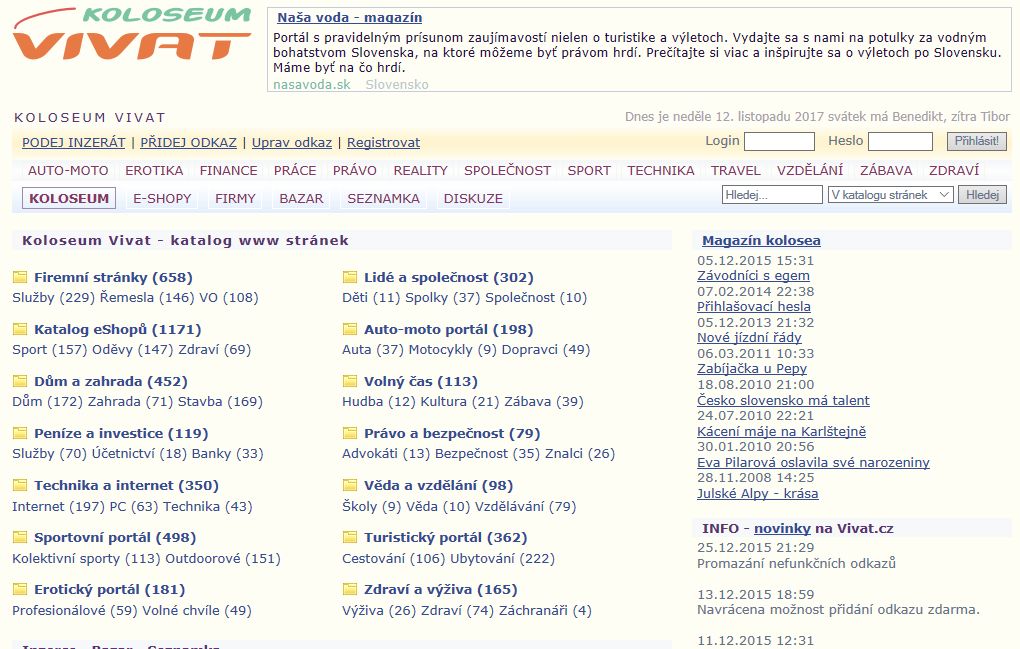
Task: Click folder icon beside Zdraví a výživa
Action: 350,590
